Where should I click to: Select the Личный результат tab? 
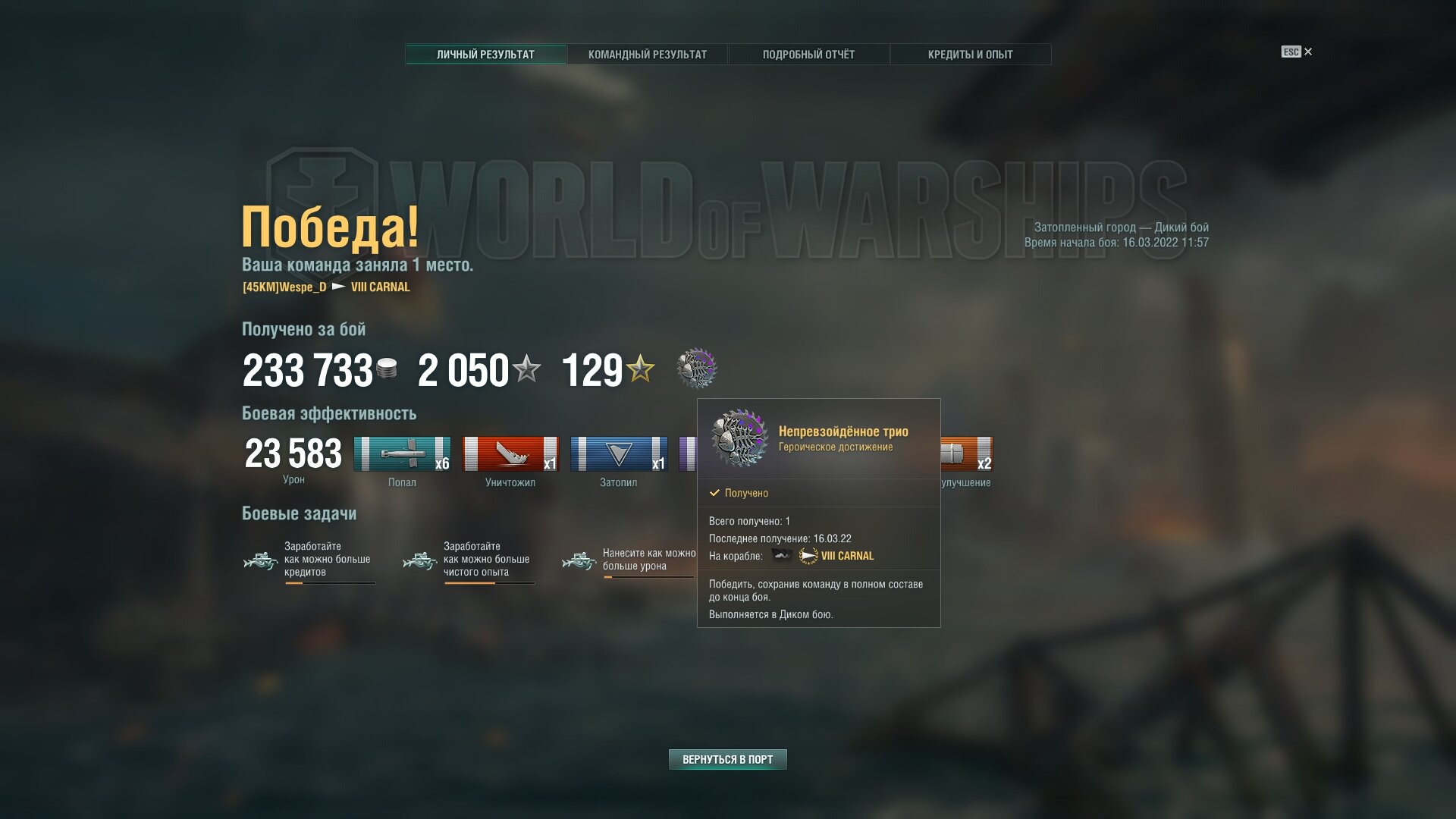coord(485,55)
